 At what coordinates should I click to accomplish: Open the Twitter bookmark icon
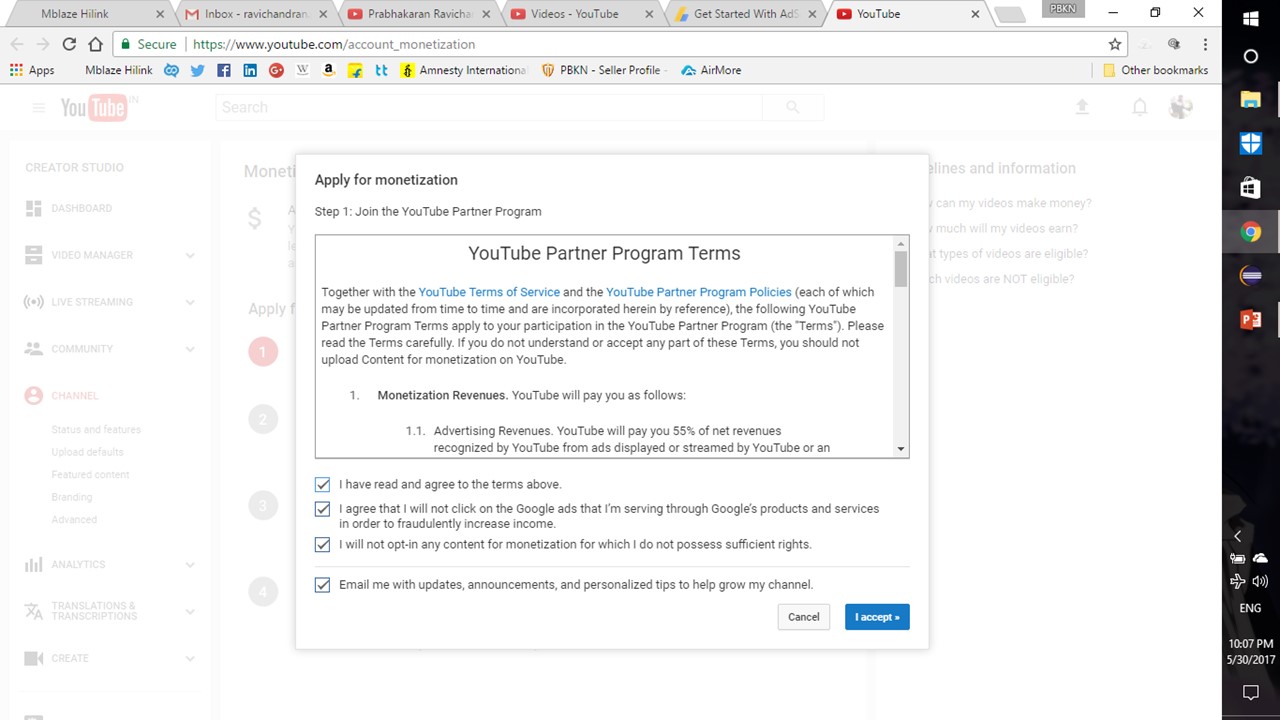[x=197, y=70]
